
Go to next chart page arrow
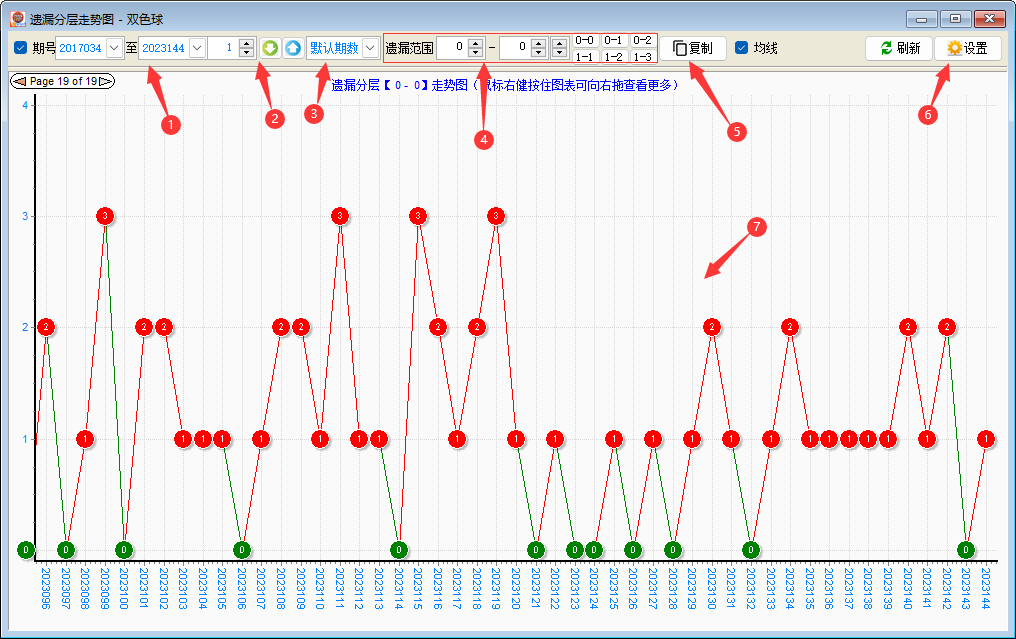[106, 81]
